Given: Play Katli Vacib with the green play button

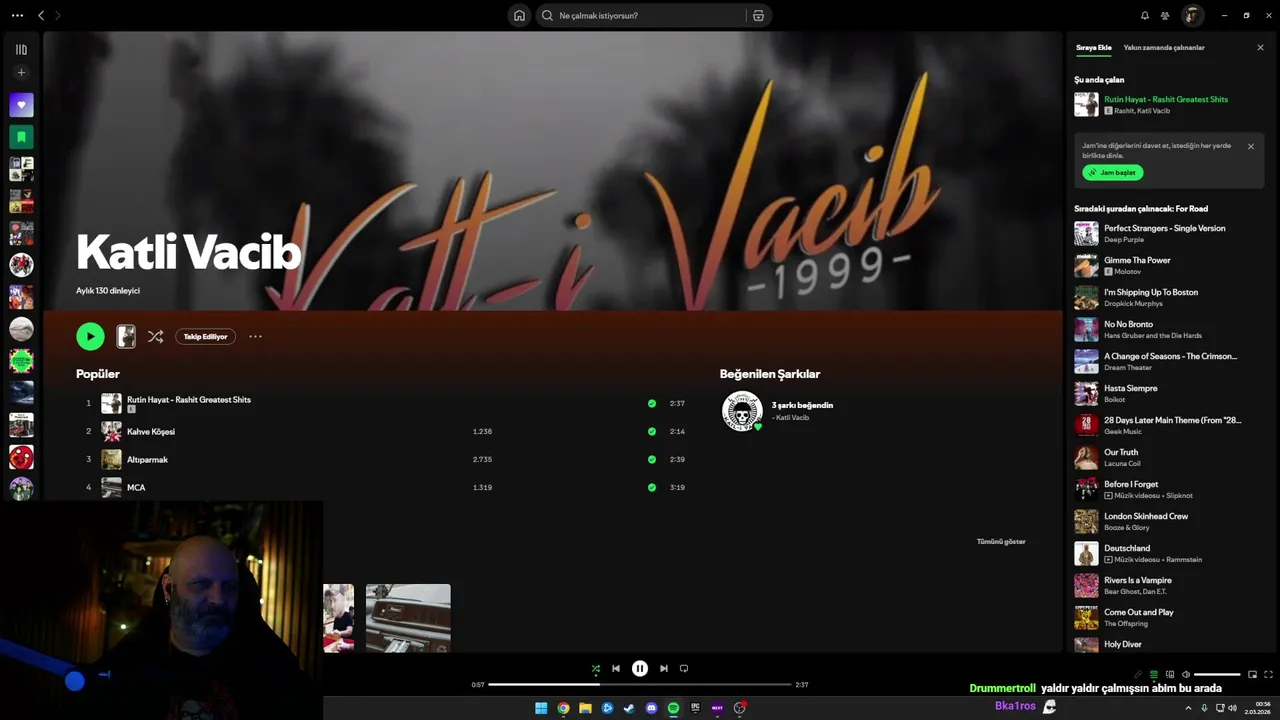Looking at the screenshot, I should [x=90, y=337].
